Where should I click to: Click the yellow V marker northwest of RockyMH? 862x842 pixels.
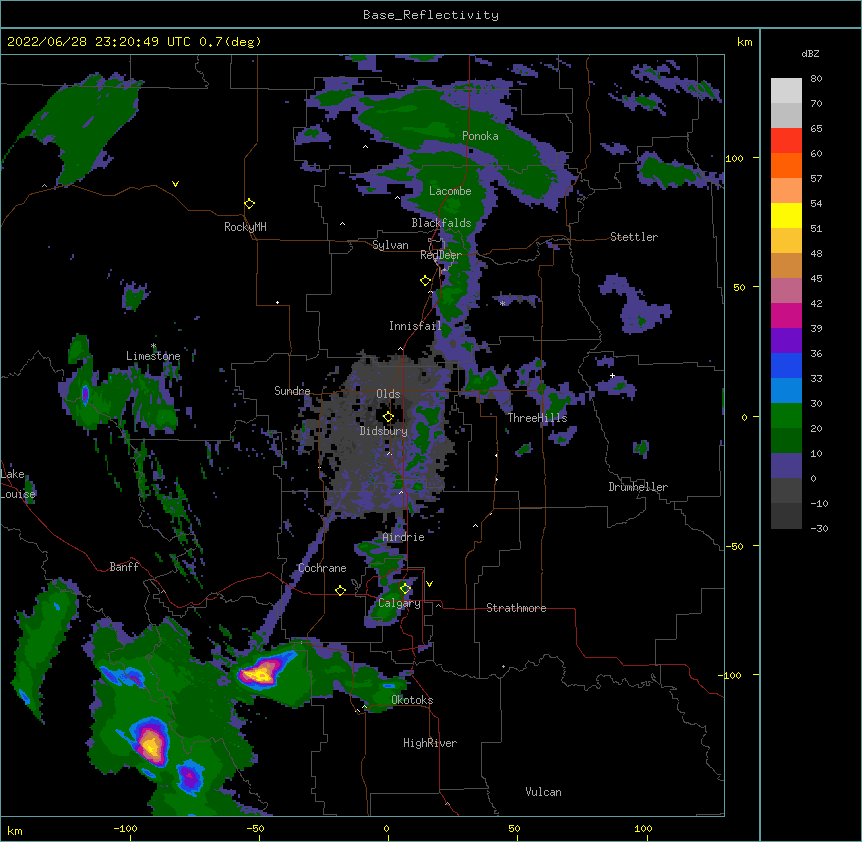coord(175,184)
